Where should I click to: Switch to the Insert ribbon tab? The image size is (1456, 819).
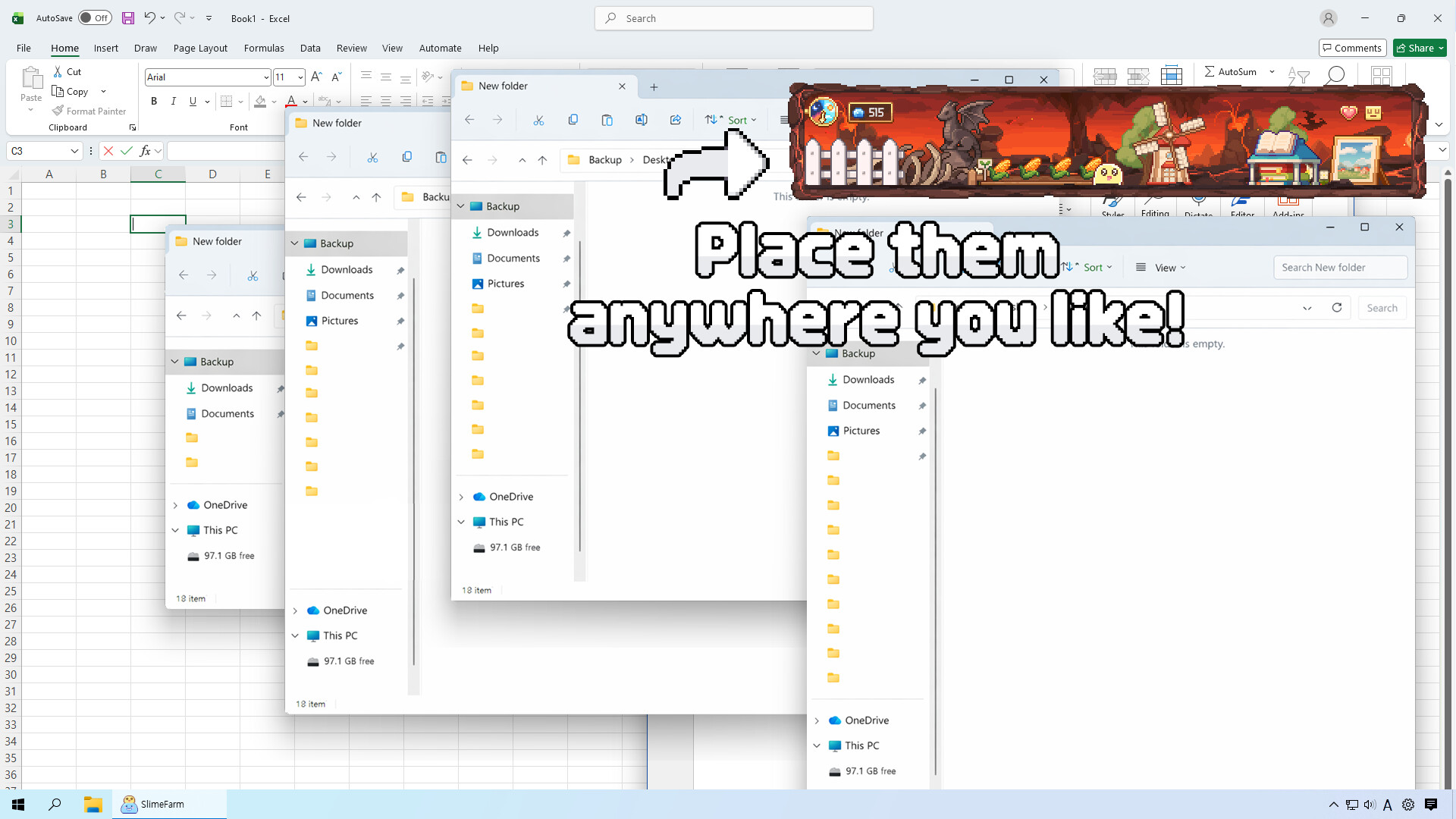click(106, 48)
